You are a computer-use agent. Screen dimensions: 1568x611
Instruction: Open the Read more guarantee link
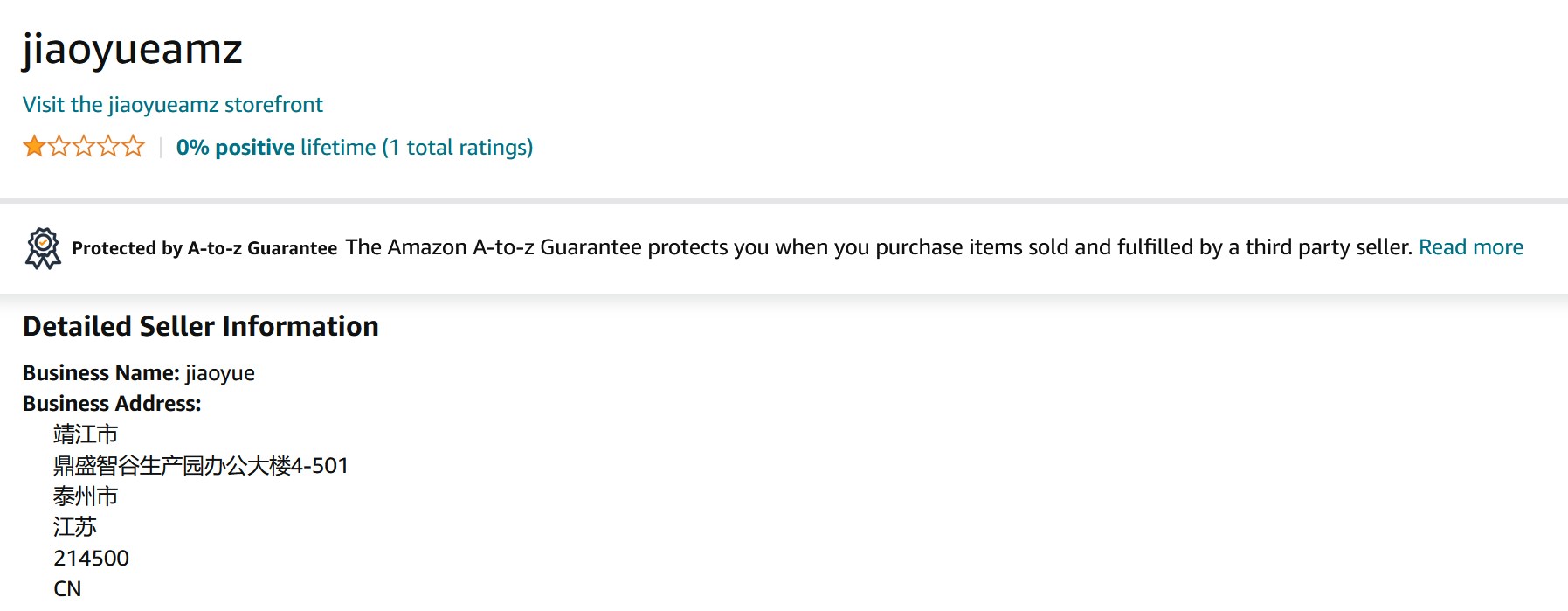(x=1470, y=247)
